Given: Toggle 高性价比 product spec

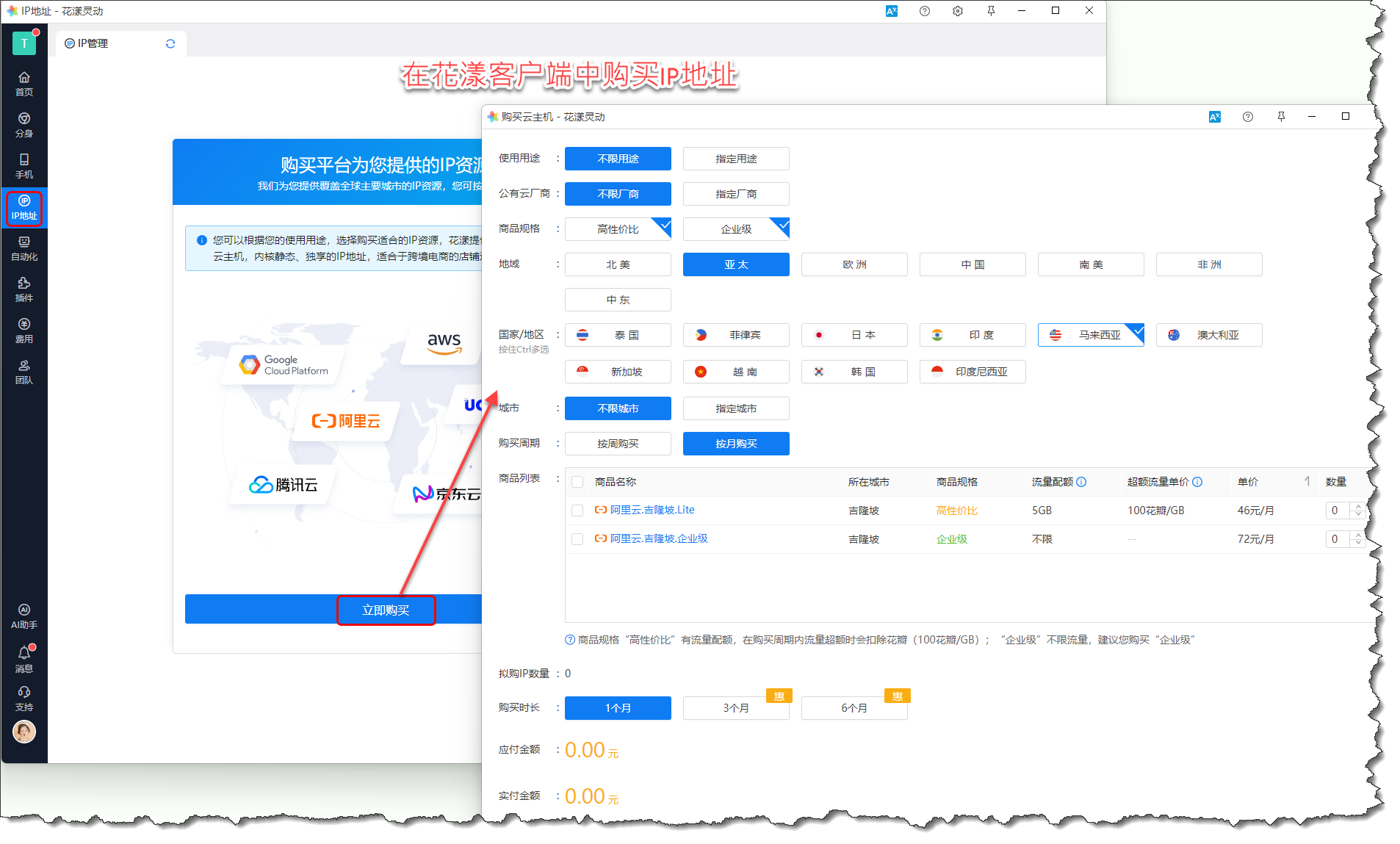Looking at the screenshot, I should [x=618, y=229].
